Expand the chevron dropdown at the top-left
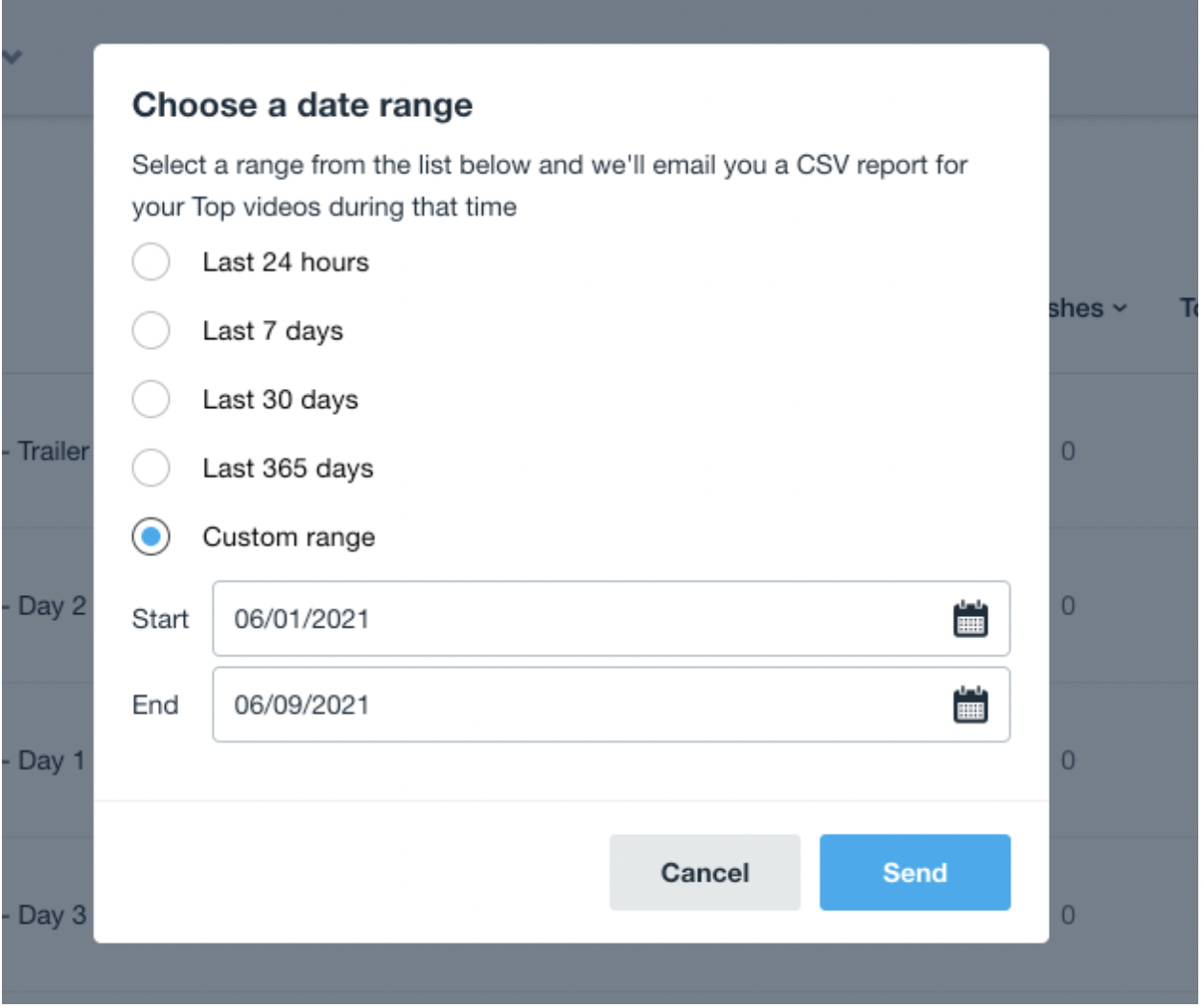 coord(12,57)
